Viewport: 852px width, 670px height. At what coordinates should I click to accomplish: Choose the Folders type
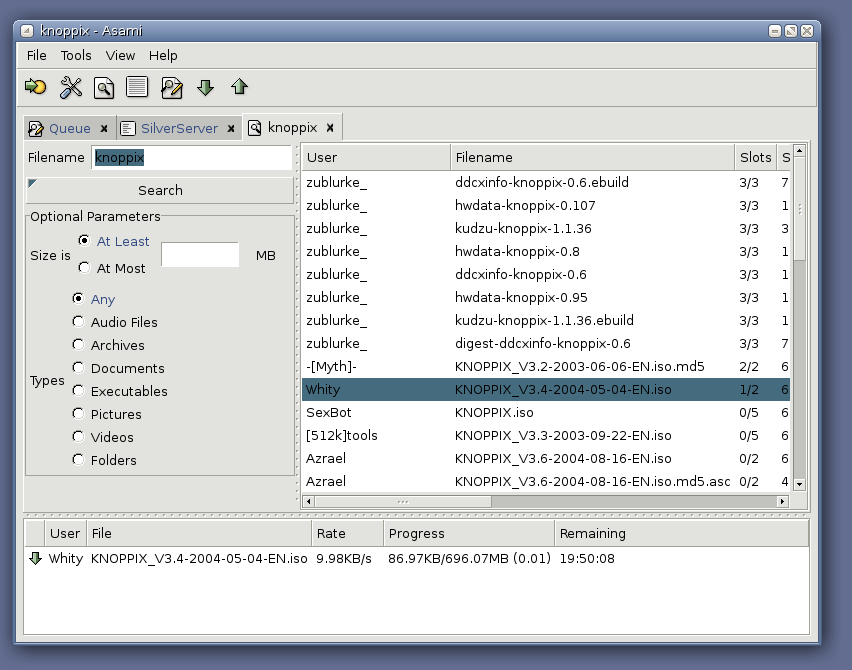[x=78, y=460]
